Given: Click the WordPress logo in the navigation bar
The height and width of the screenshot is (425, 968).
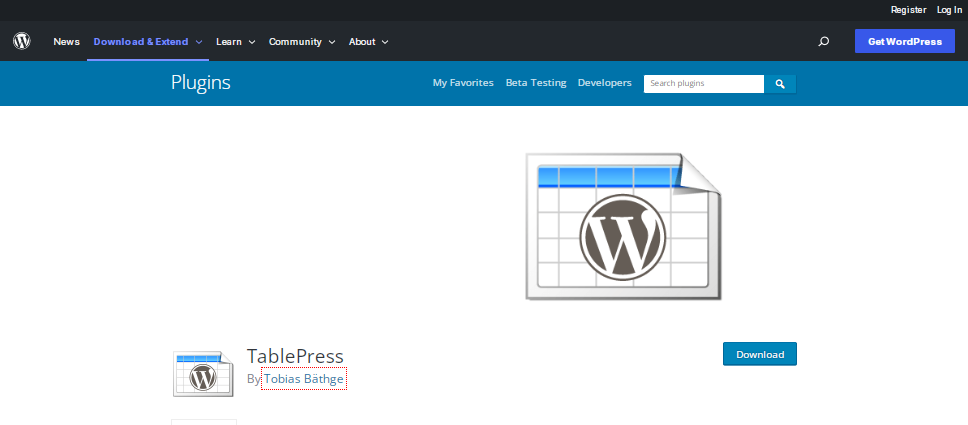Looking at the screenshot, I should click(x=22, y=42).
